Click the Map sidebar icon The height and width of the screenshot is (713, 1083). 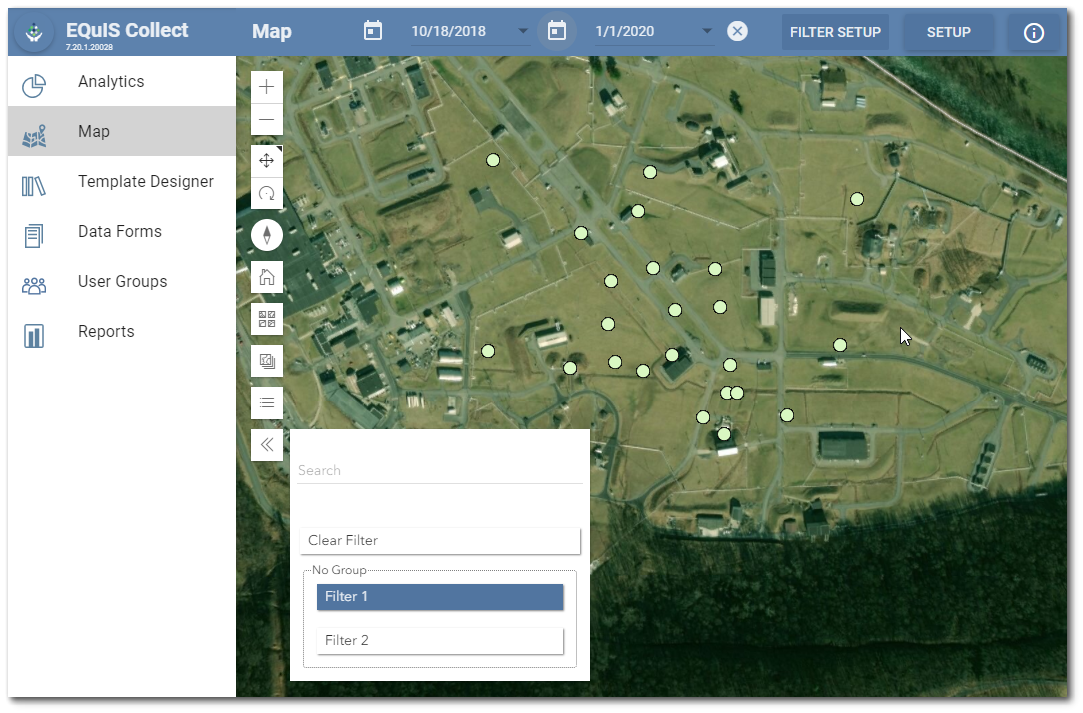(x=34, y=136)
